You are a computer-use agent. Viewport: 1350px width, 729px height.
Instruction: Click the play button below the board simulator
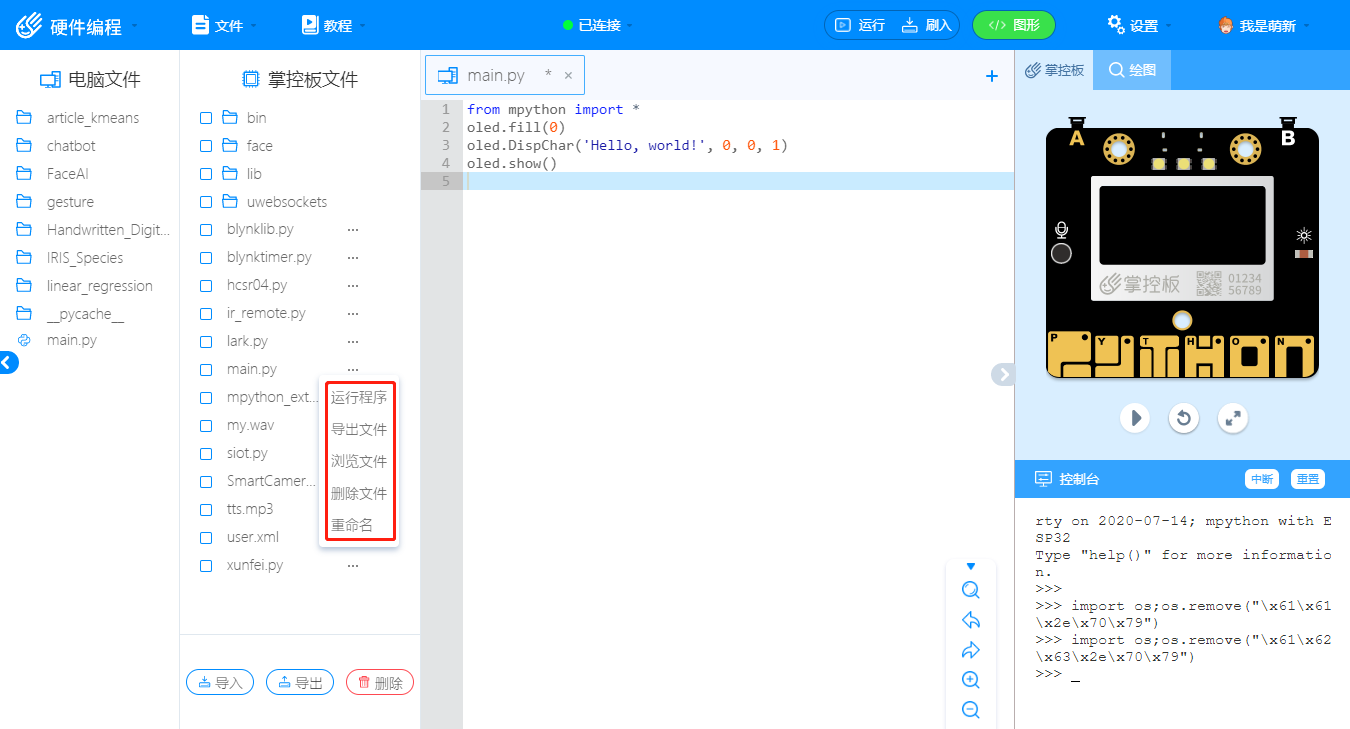tap(1134, 417)
